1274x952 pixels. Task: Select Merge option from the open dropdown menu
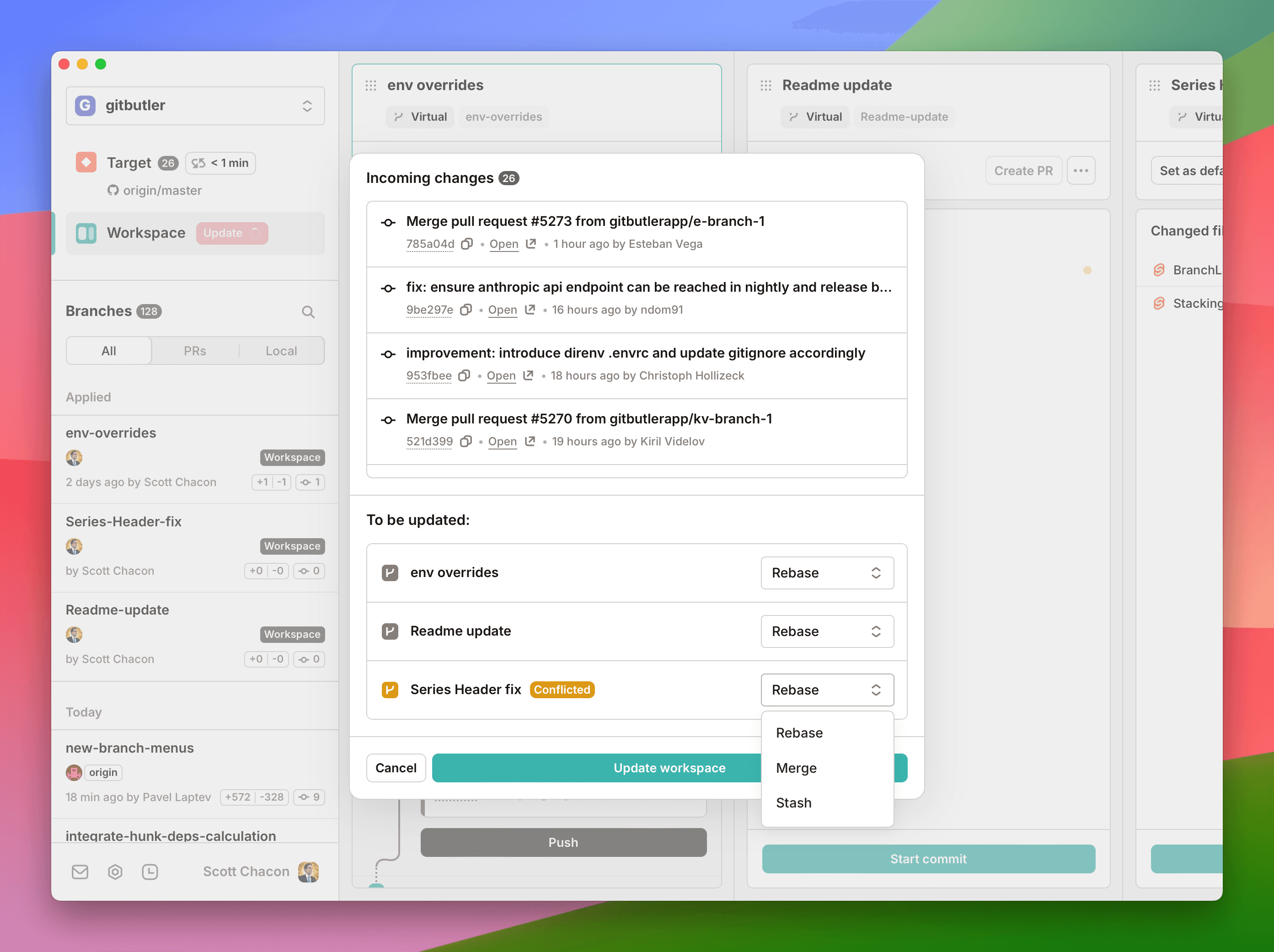796,767
